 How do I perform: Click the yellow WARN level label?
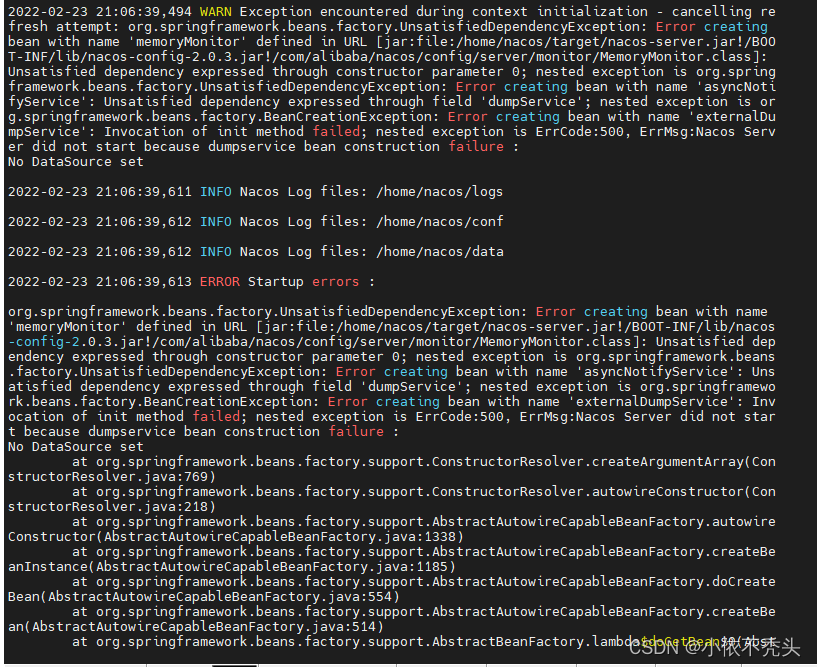(216, 11)
